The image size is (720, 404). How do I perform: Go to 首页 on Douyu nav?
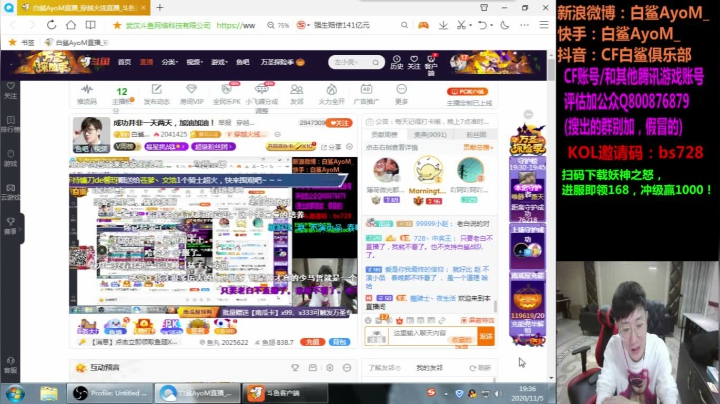point(124,62)
